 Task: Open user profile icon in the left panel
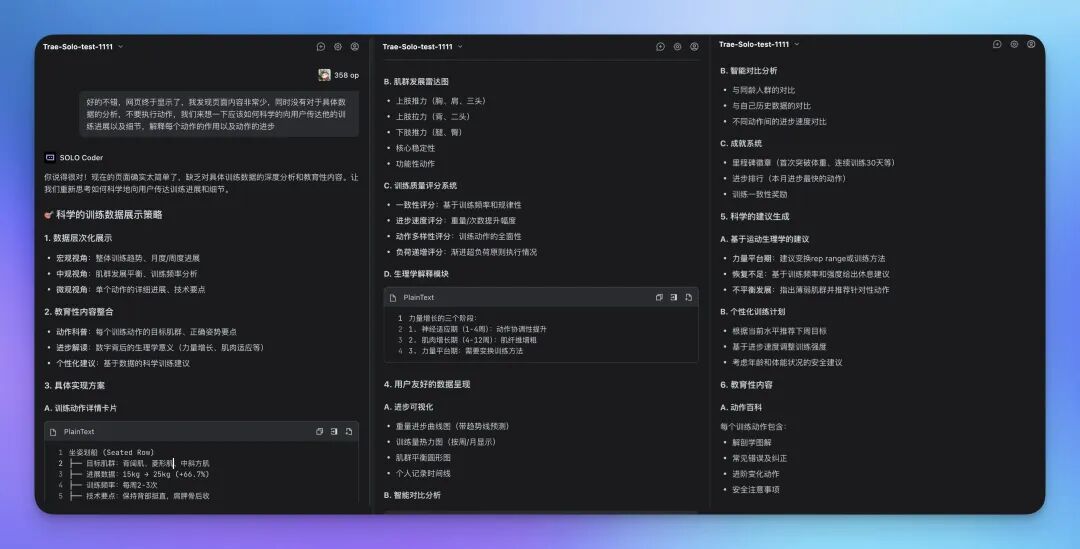click(x=355, y=46)
